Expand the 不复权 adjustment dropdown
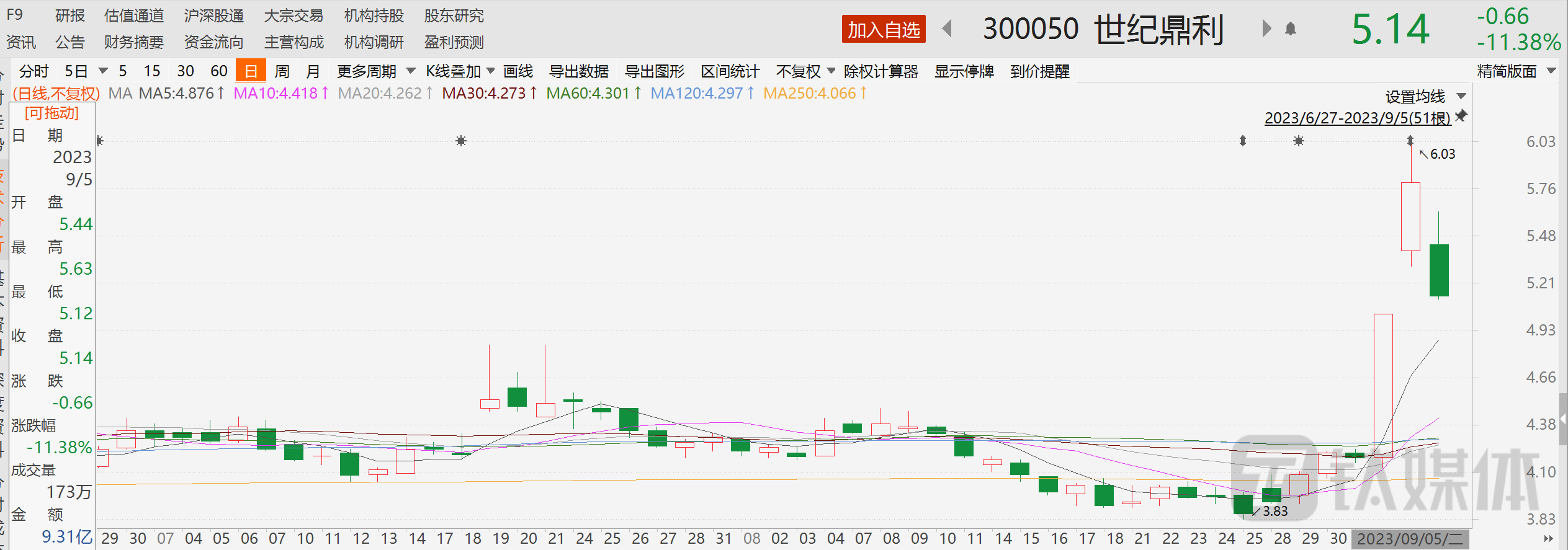 click(805, 71)
